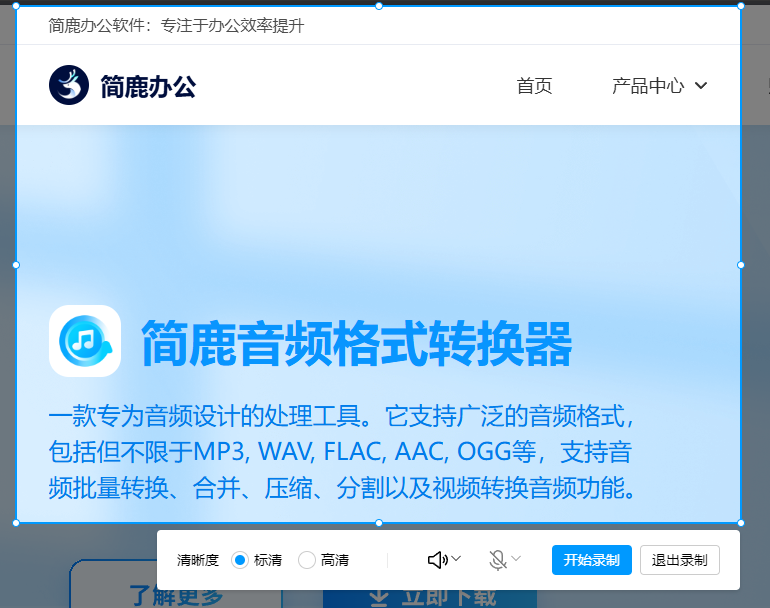Click the 简鹿办公 deer logo icon
Screen dimensions: 770x608
click(x=69, y=85)
